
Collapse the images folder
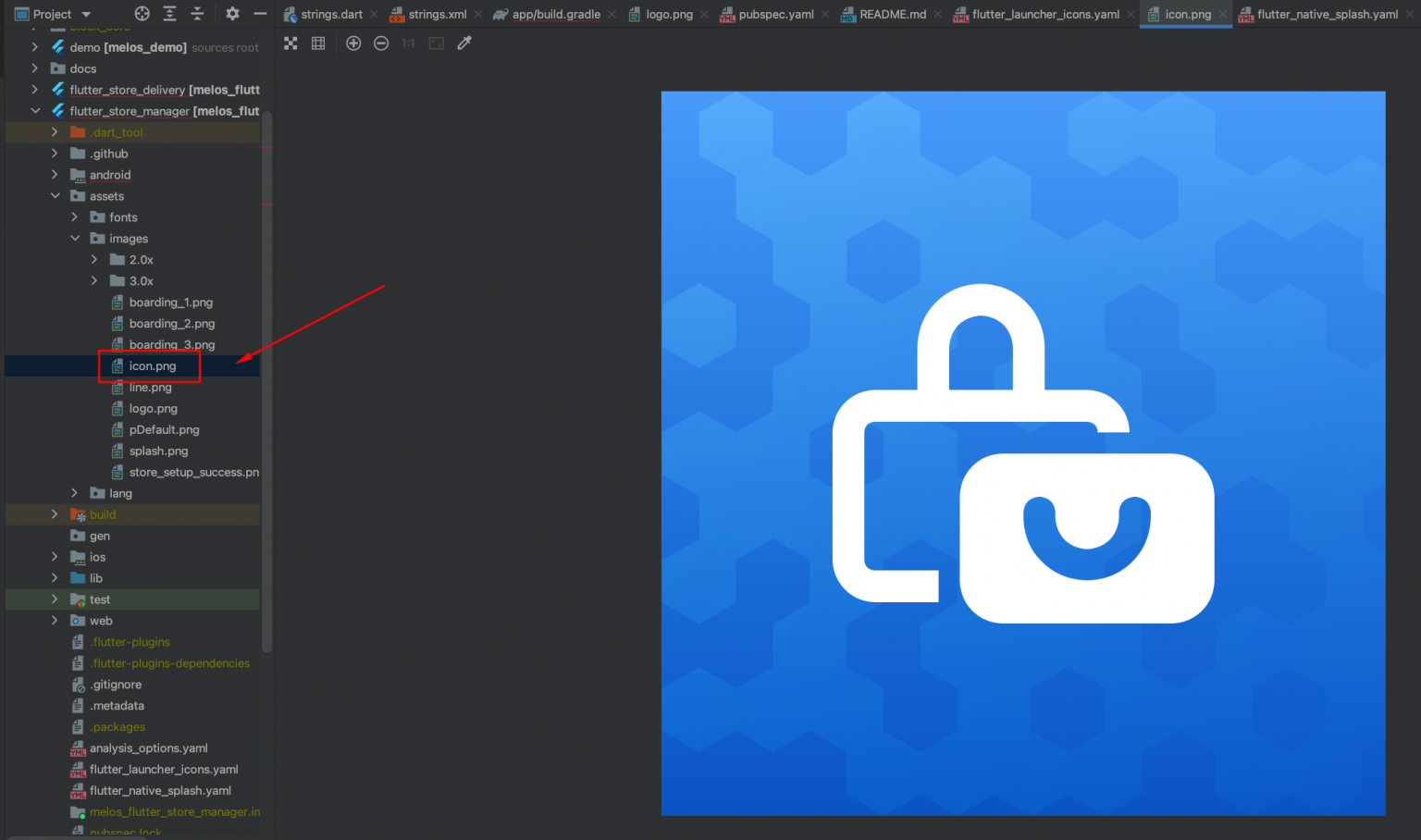point(75,238)
